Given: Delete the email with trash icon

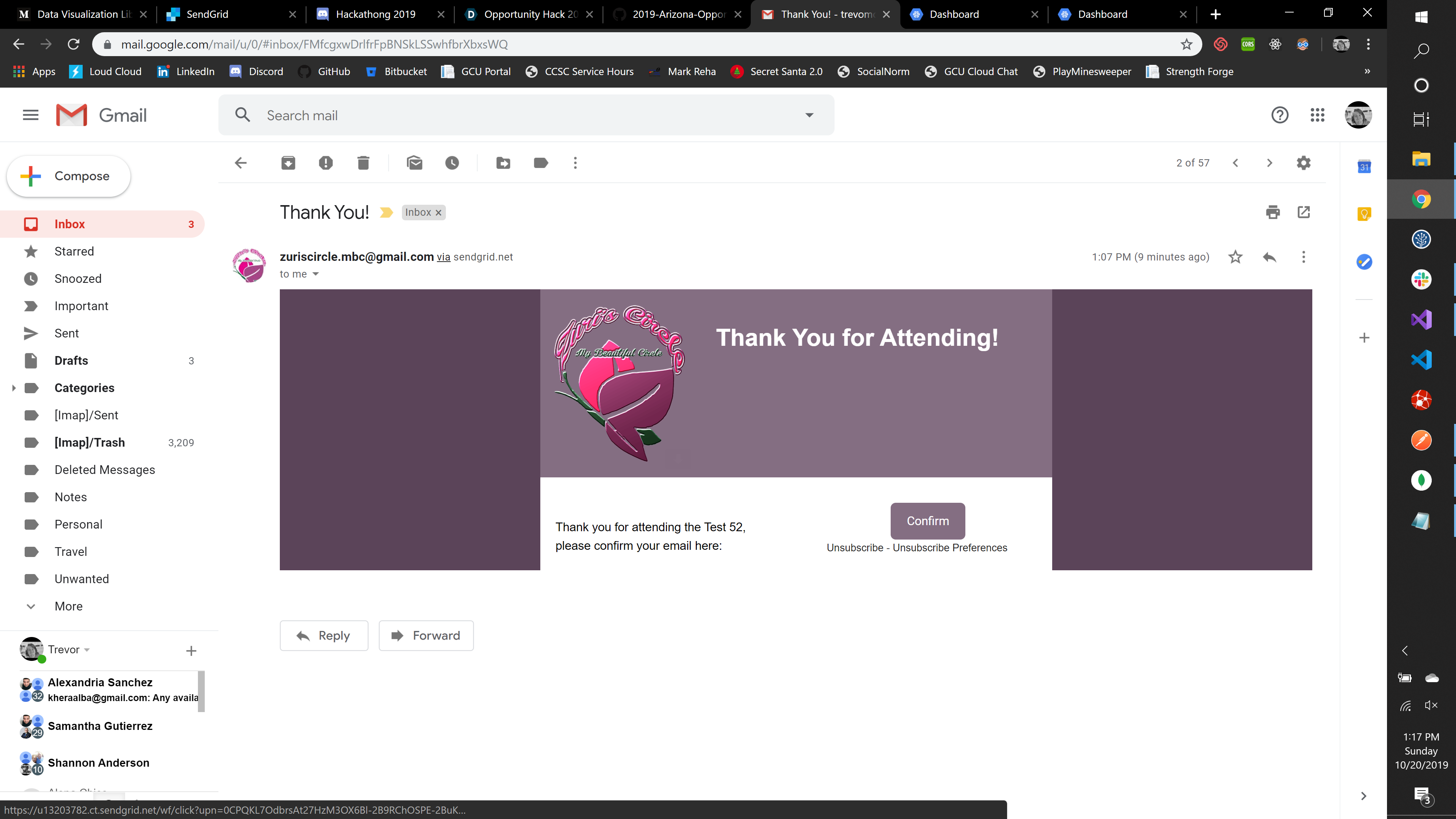Looking at the screenshot, I should [364, 163].
